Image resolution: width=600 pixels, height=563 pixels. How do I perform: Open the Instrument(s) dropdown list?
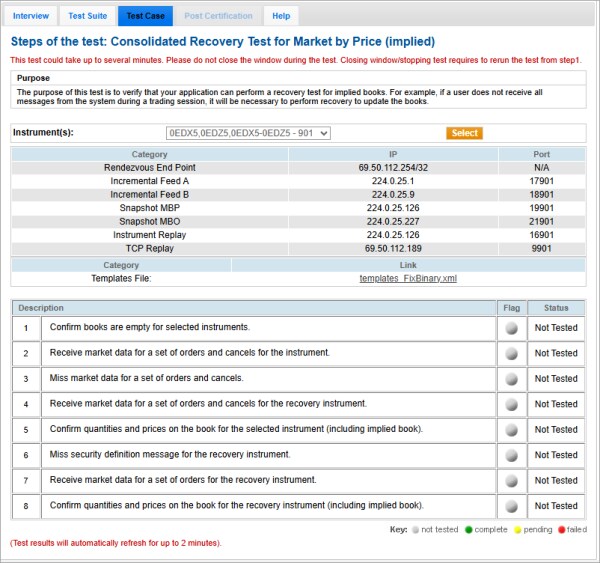(248, 133)
